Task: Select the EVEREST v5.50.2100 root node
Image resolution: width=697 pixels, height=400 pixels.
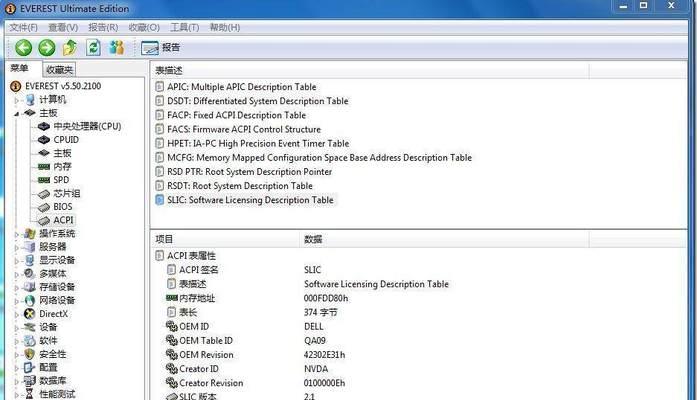Action: point(63,86)
